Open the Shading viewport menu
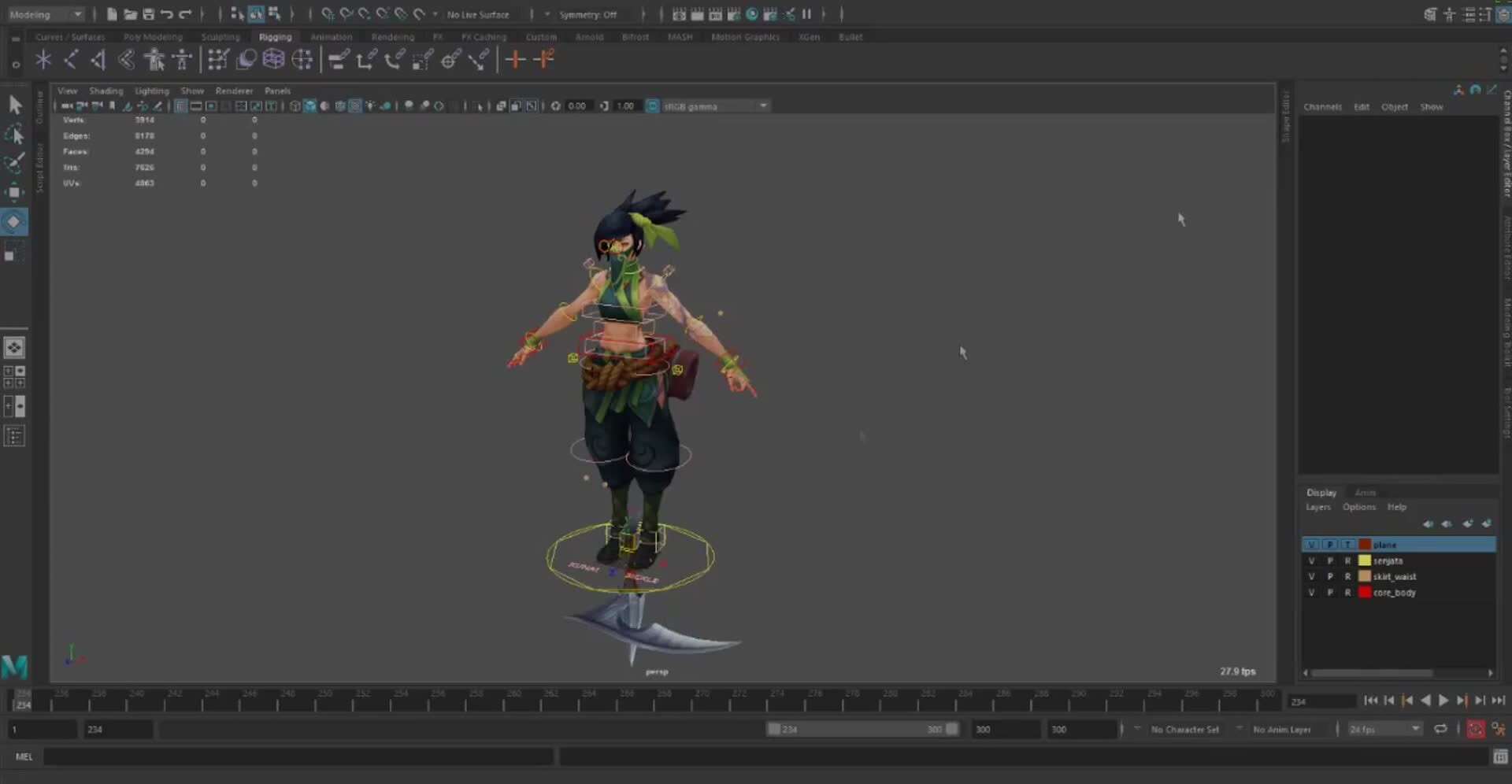The height and width of the screenshot is (784, 1512). [106, 91]
